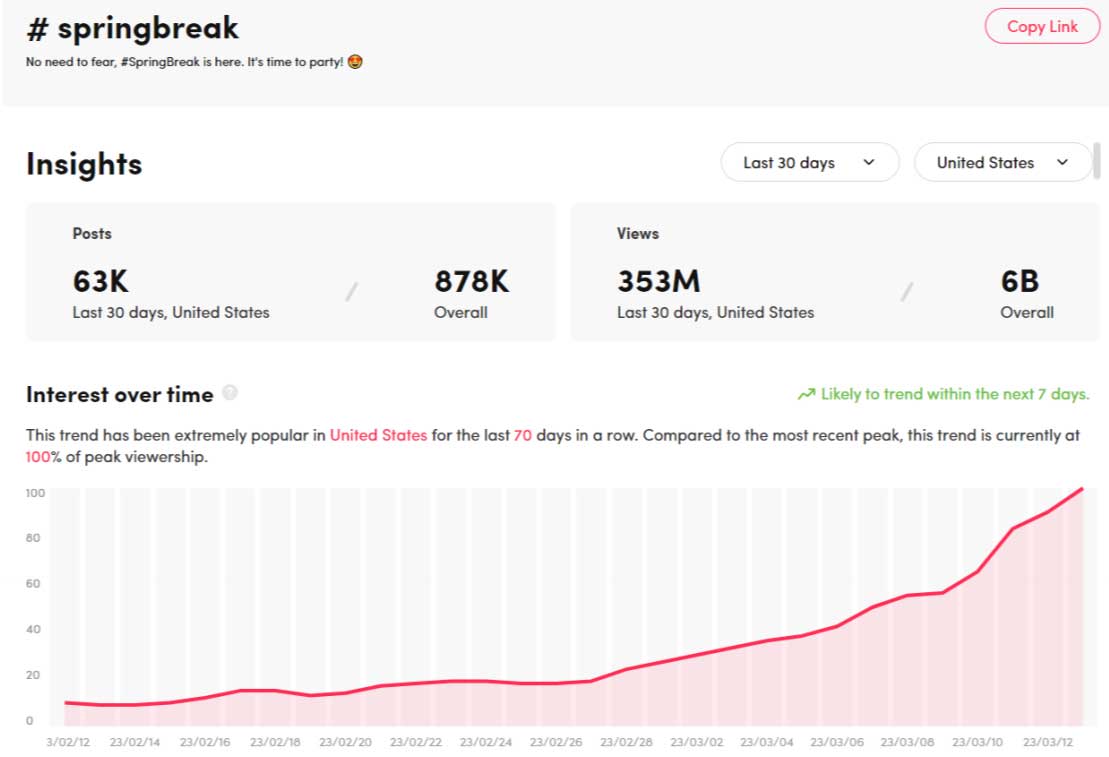
Task: Expand the United States region dropdown
Action: pos(1002,162)
